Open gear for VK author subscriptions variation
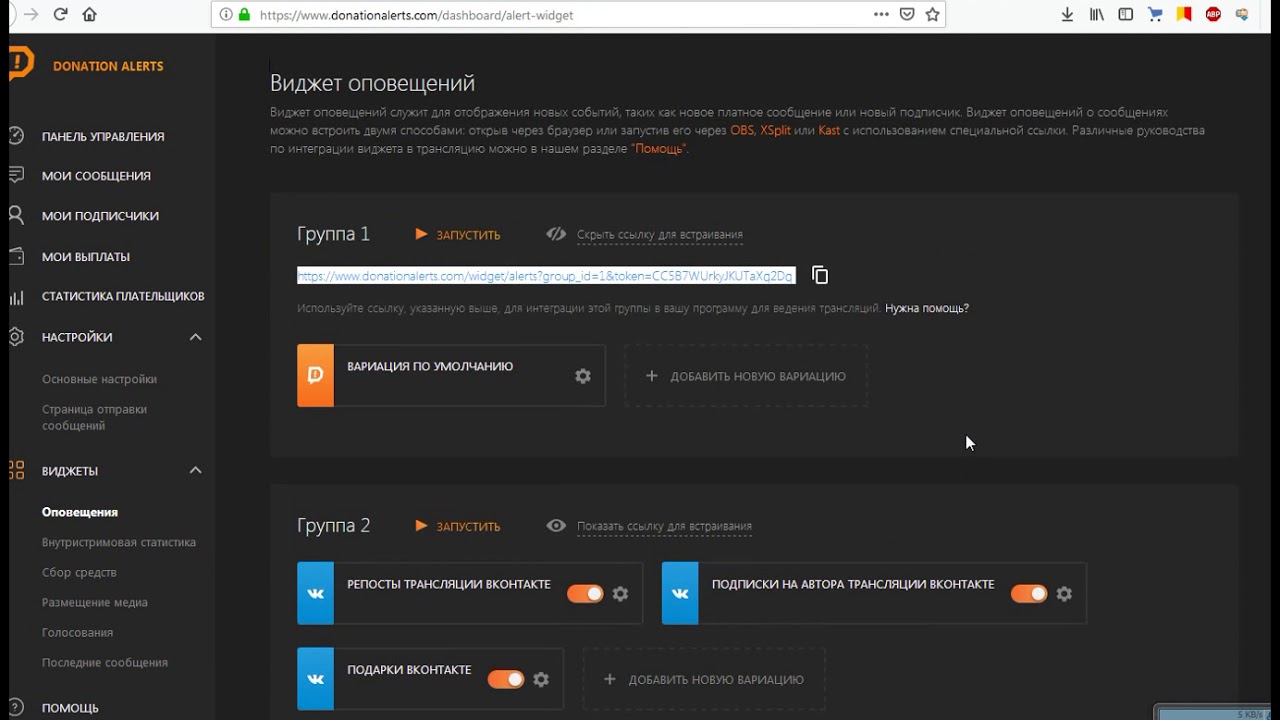Image resolution: width=1280 pixels, height=720 pixels. coord(1064,594)
